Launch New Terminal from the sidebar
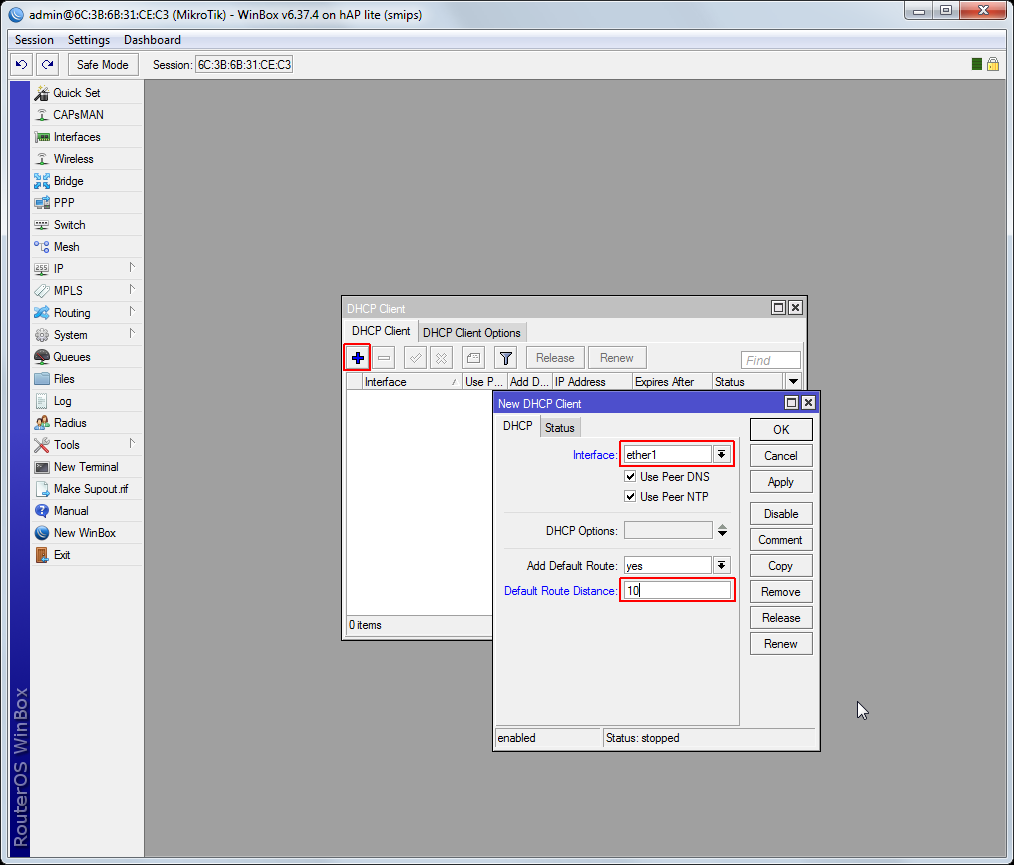The width and height of the screenshot is (1014, 865). pos(85,467)
